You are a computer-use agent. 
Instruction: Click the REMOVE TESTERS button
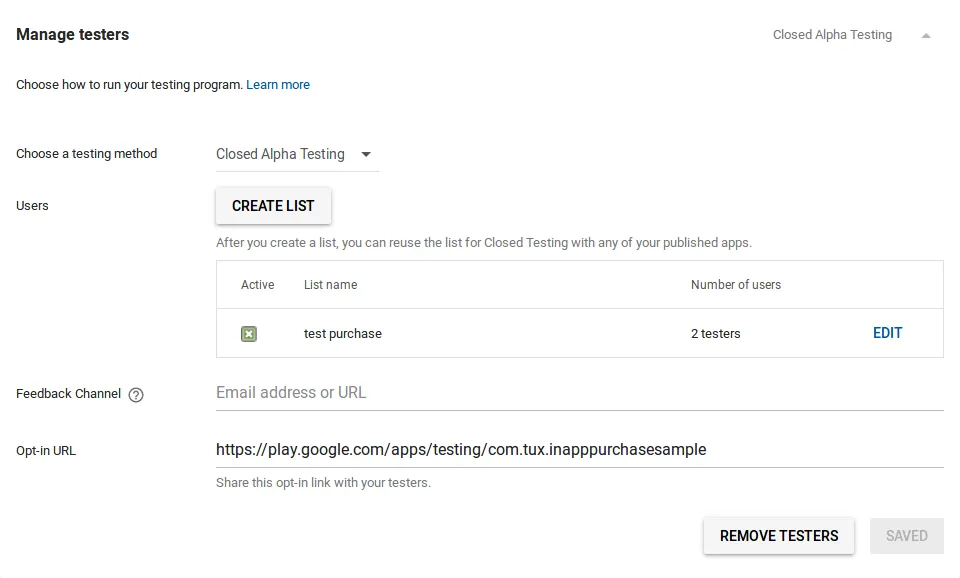pyautogui.click(x=779, y=536)
